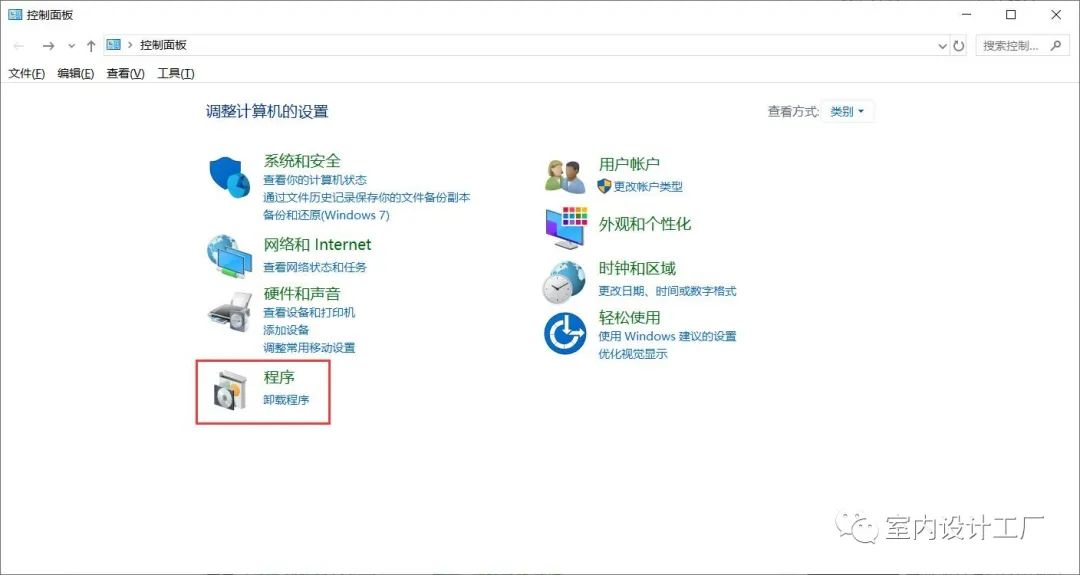The image size is (1080, 575).
Task: Click in the 搜索控制面板 search field
Action: point(1022,46)
